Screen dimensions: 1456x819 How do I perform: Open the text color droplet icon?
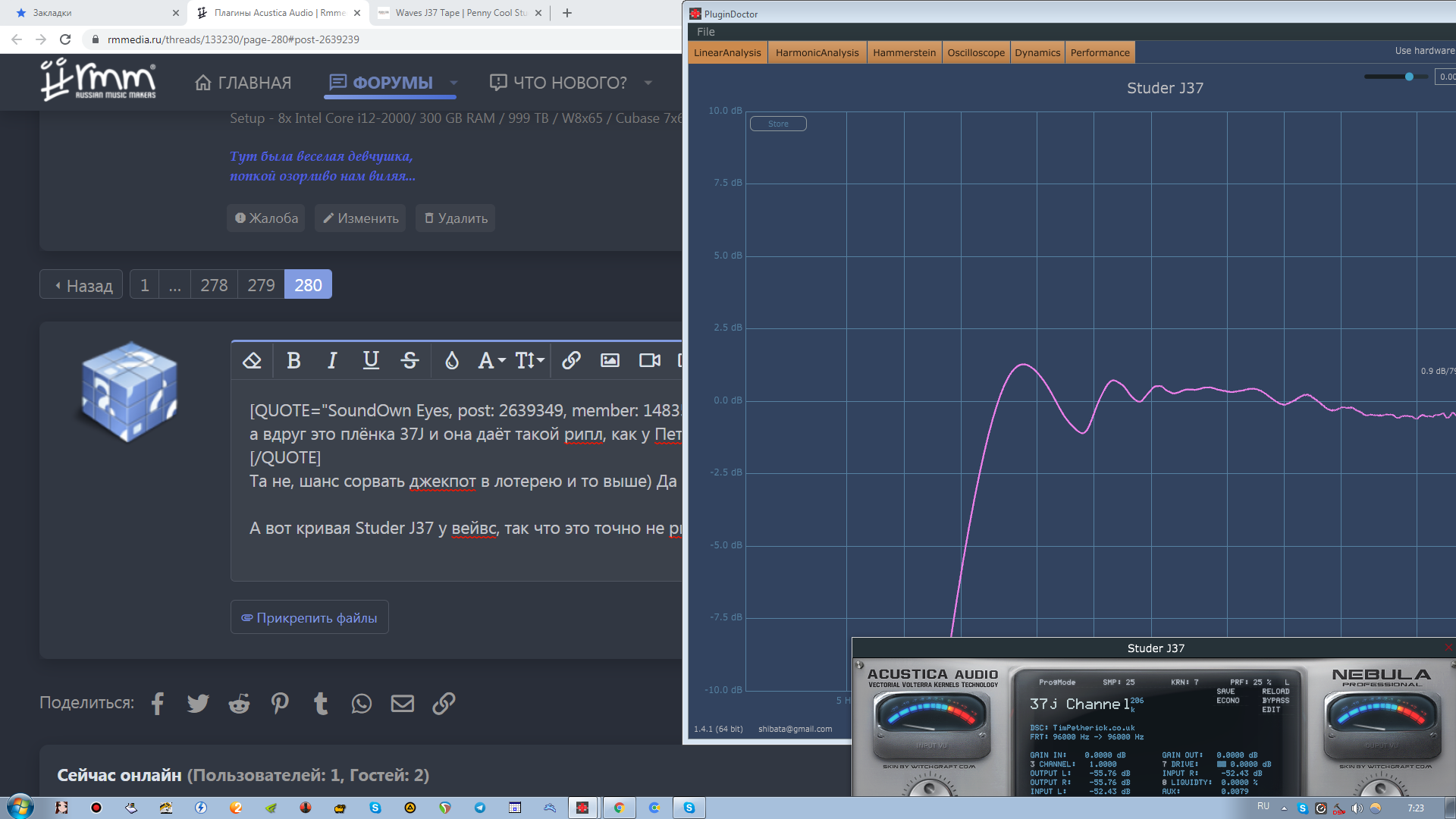[x=451, y=360]
